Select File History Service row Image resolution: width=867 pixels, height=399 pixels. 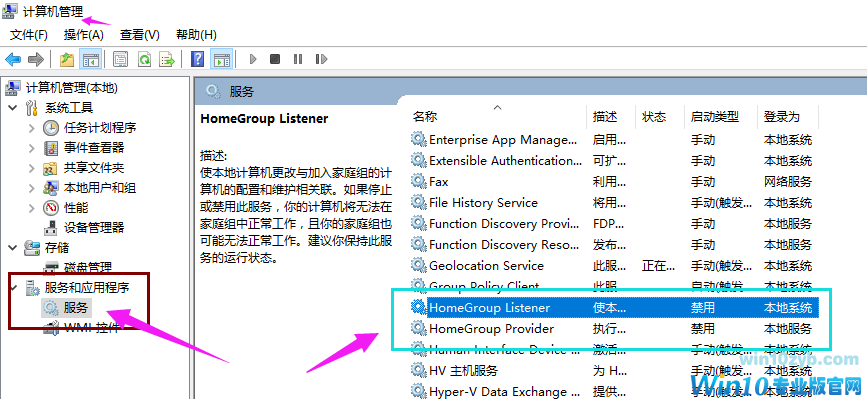tap(614, 203)
